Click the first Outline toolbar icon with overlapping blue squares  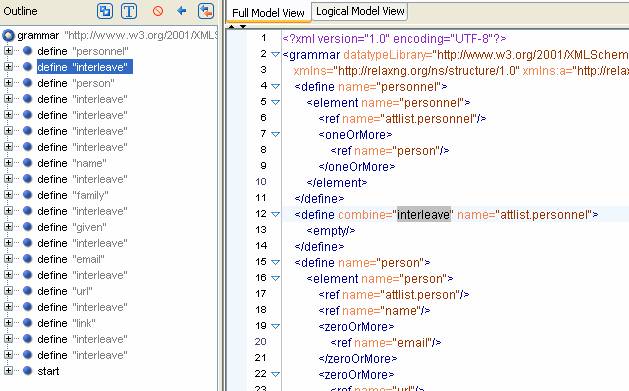[x=105, y=11]
